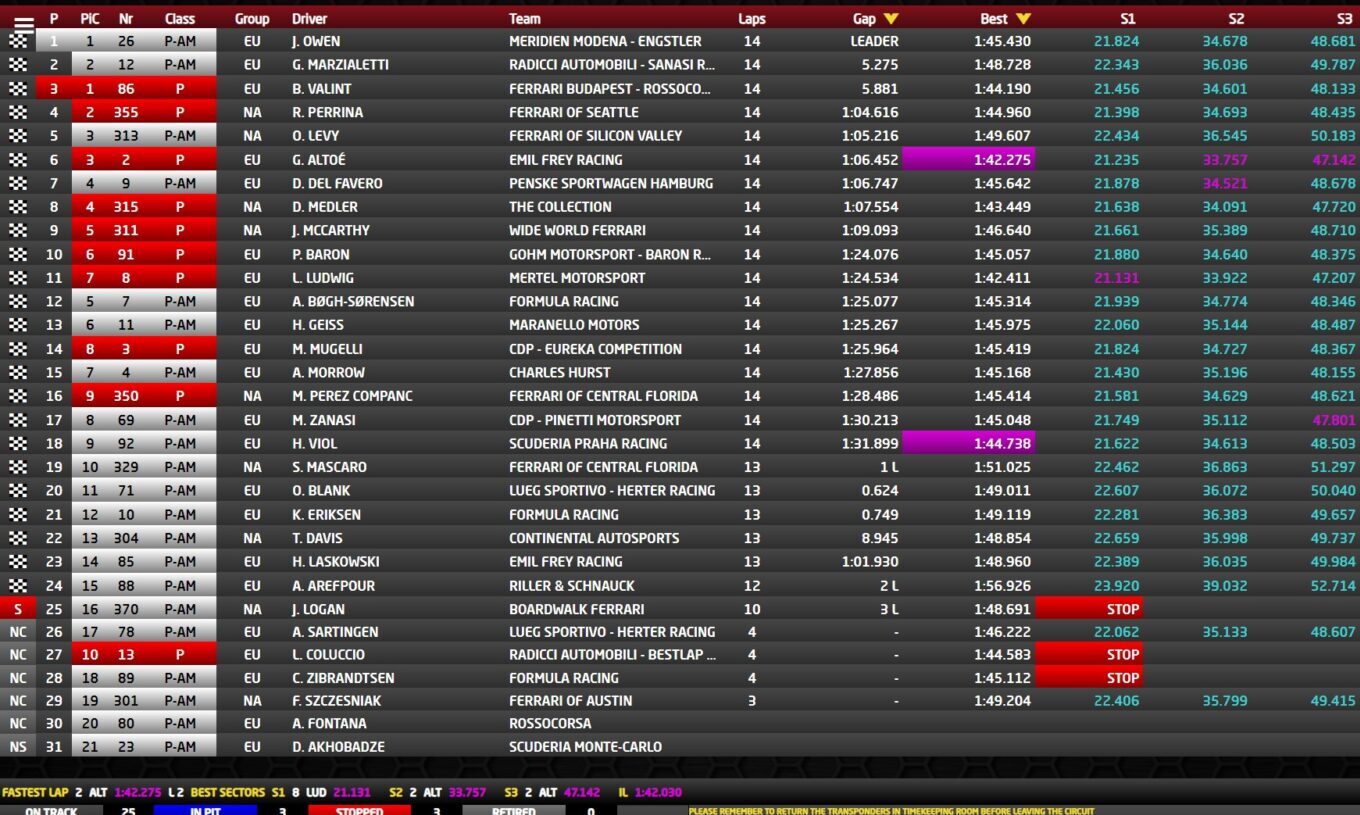Click the purple 1:44.738 best lap for H. Viol
The width and height of the screenshot is (1360, 815).
969,443
